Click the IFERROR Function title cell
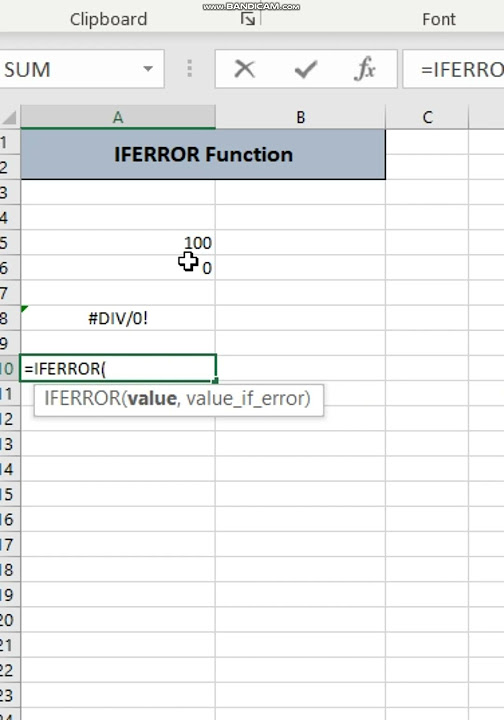The image size is (504, 720). 203,154
